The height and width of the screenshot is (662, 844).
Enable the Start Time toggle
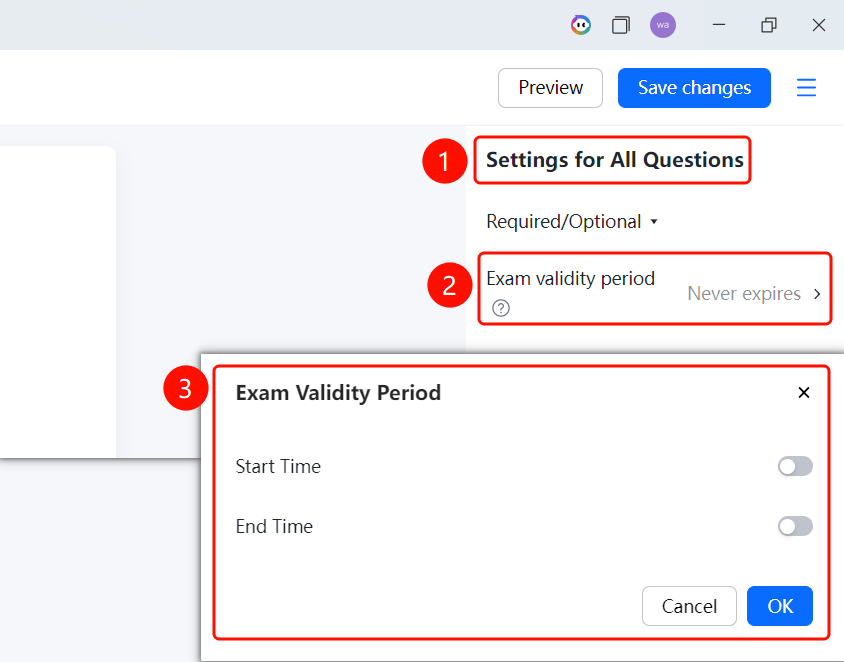tap(795, 466)
